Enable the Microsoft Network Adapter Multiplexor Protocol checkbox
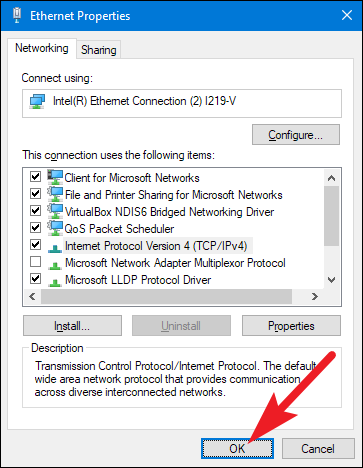Image resolution: width=363 pixels, height=468 pixels. coord(35,262)
